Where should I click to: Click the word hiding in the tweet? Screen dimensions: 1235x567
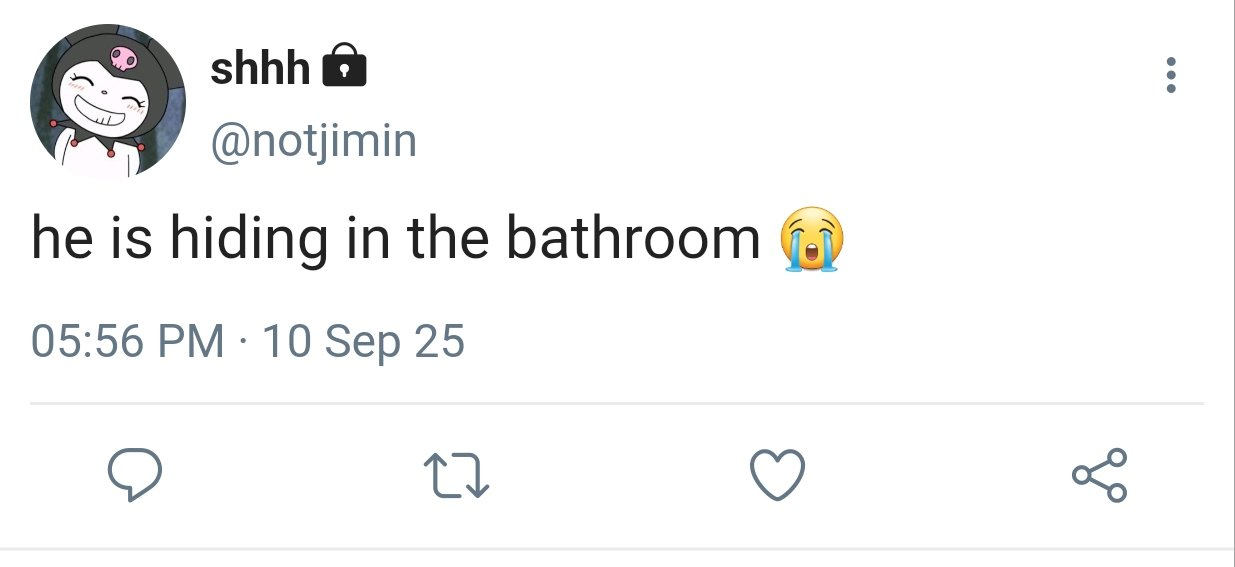point(247,240)
